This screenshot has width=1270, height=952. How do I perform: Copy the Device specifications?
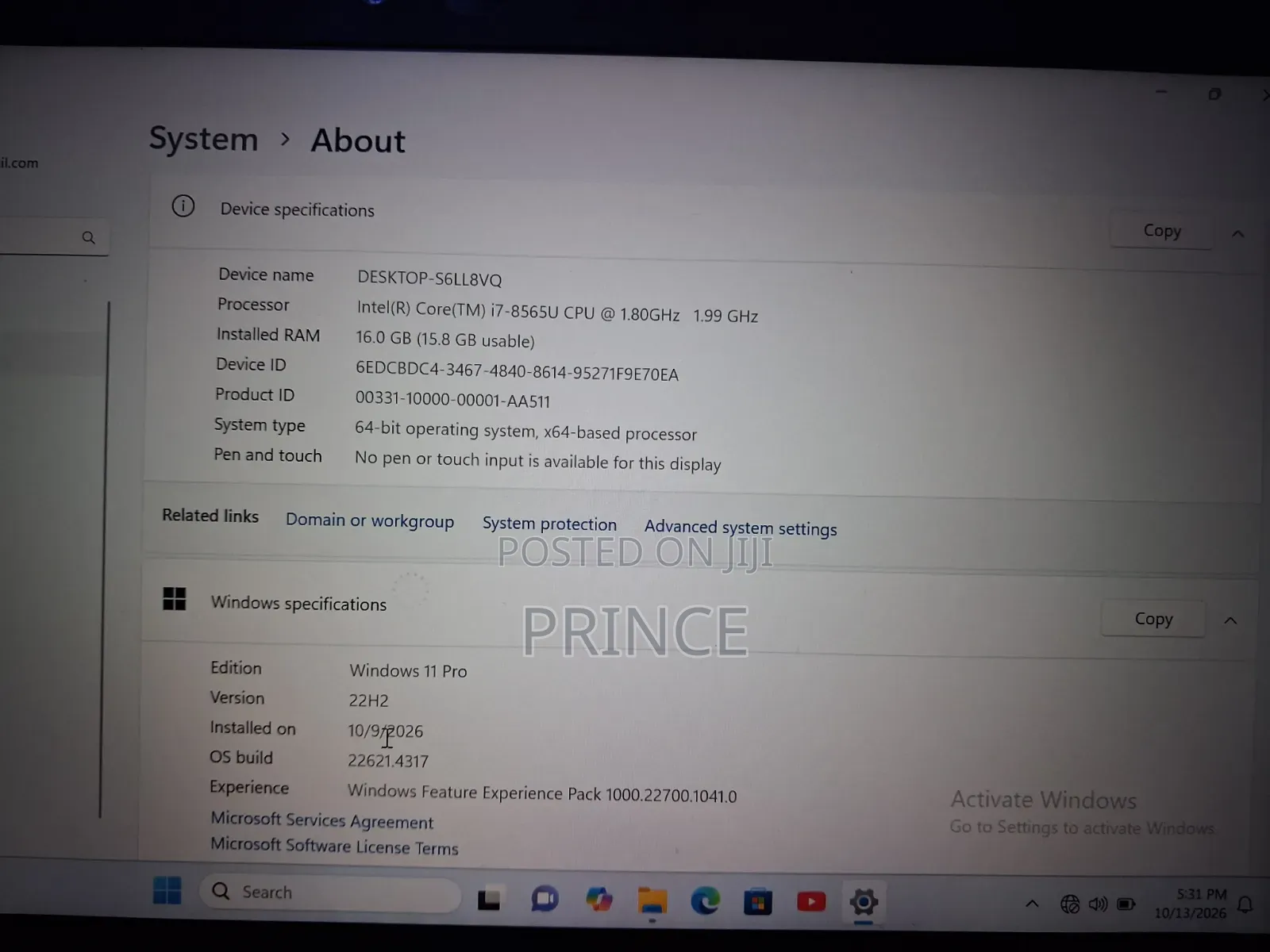[x=1161, y=231]
